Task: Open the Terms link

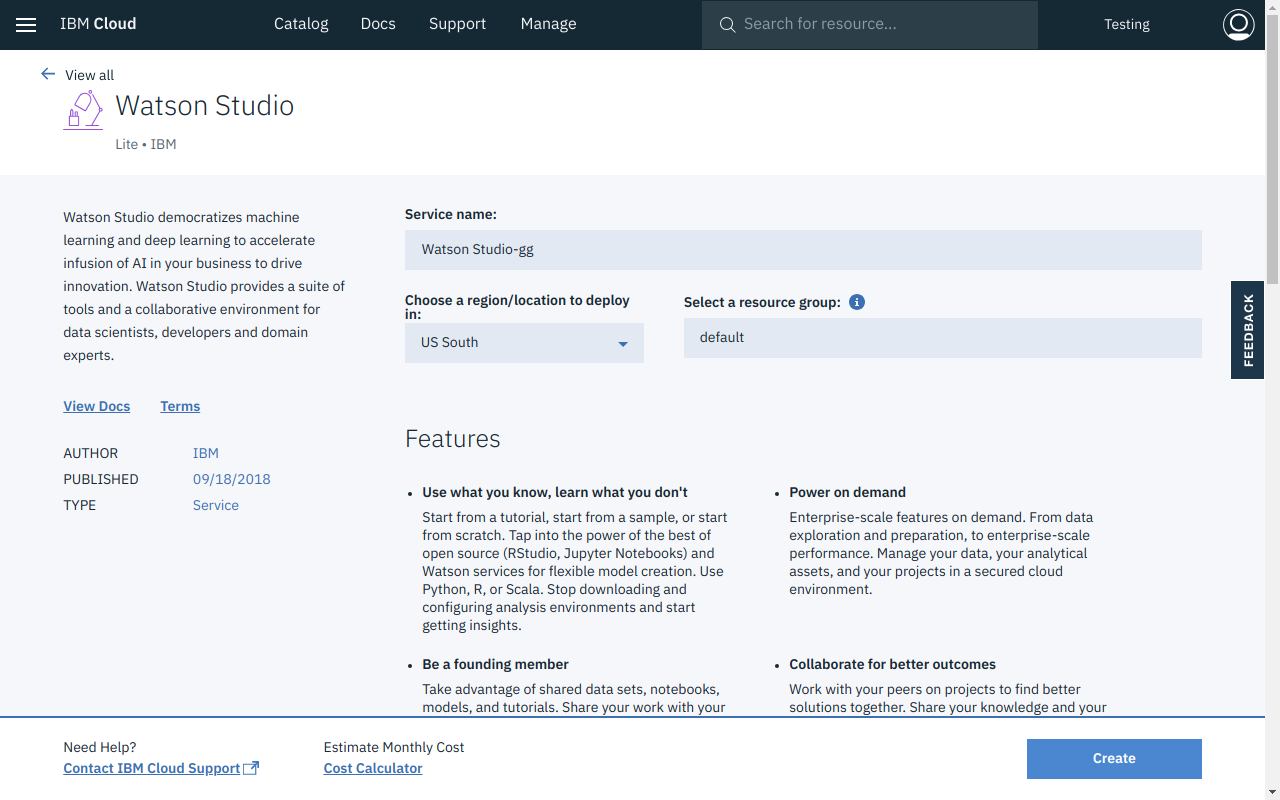Action: pos(180,406)
